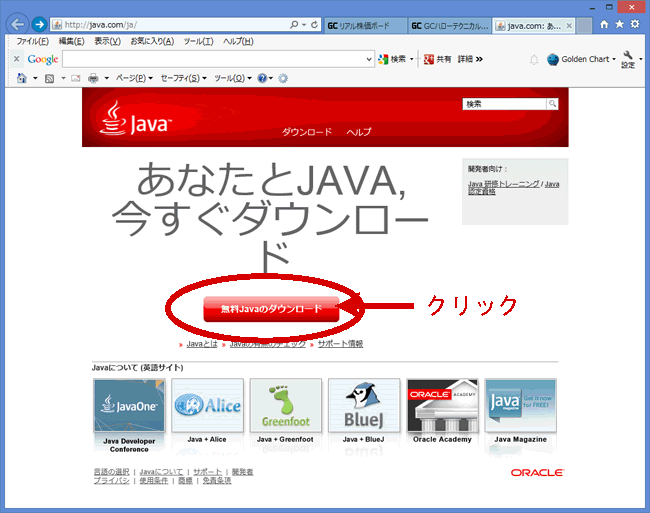Open the Golden Chart globe icon
650x513 pixels.
pyautogui.click(x=553, y=59)
